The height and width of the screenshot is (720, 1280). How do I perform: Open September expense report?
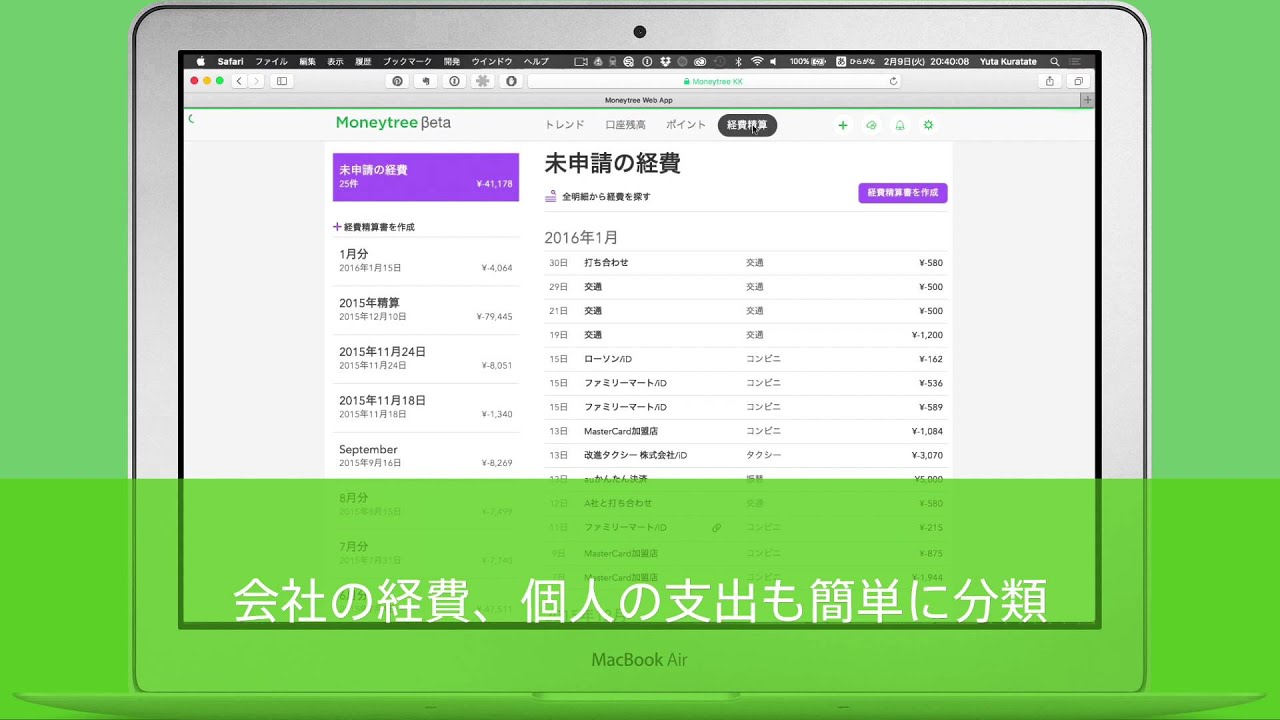426,457
